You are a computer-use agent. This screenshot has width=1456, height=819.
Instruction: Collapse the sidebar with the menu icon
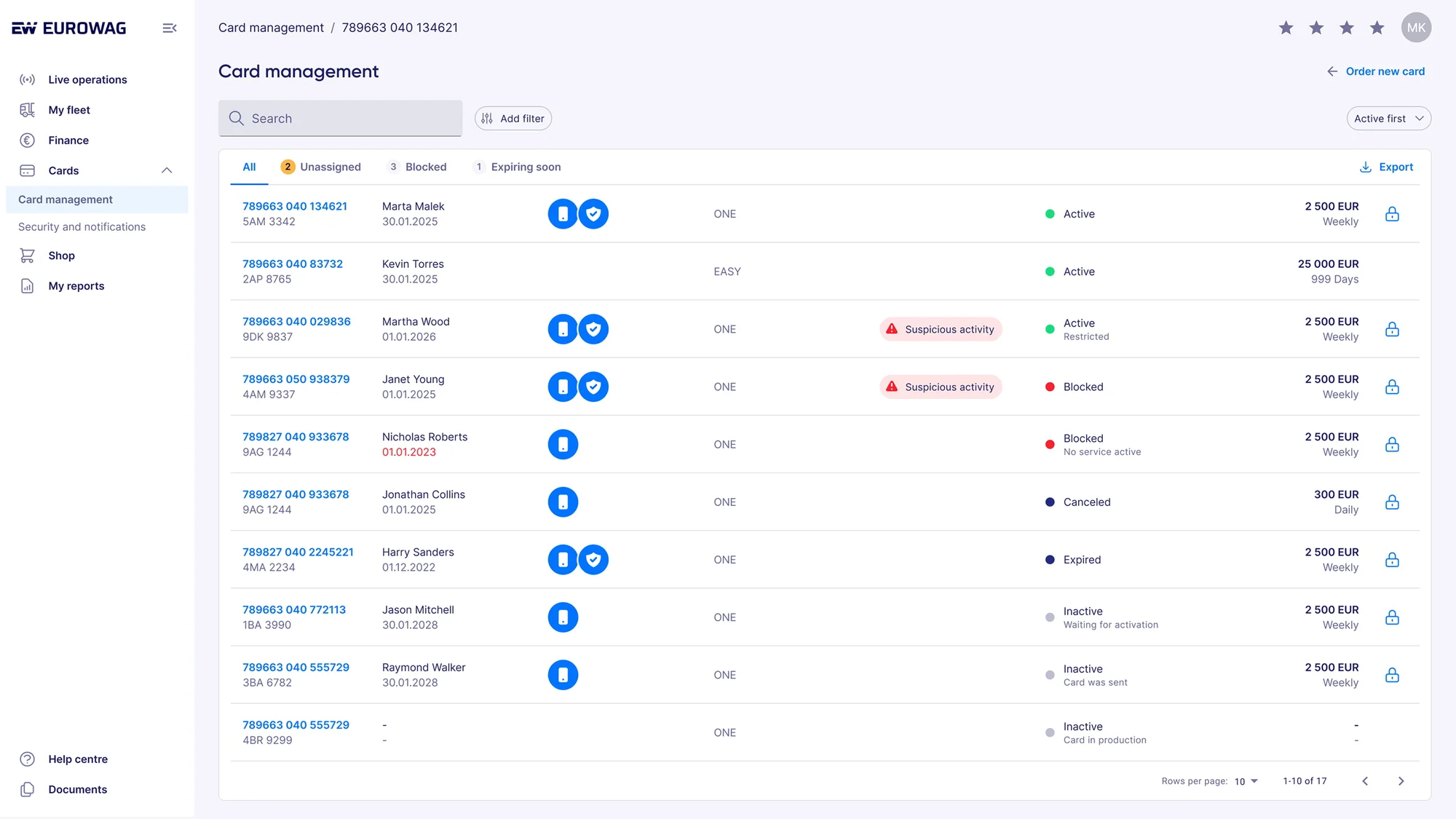tap(169, 28)
